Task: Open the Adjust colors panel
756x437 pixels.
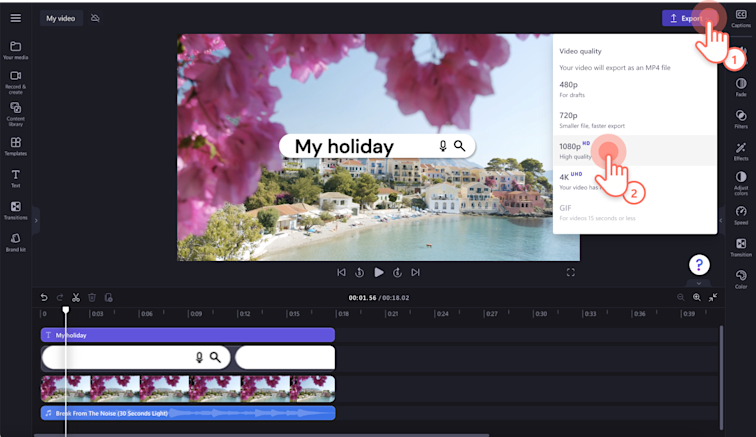Action: coord(741,183)
